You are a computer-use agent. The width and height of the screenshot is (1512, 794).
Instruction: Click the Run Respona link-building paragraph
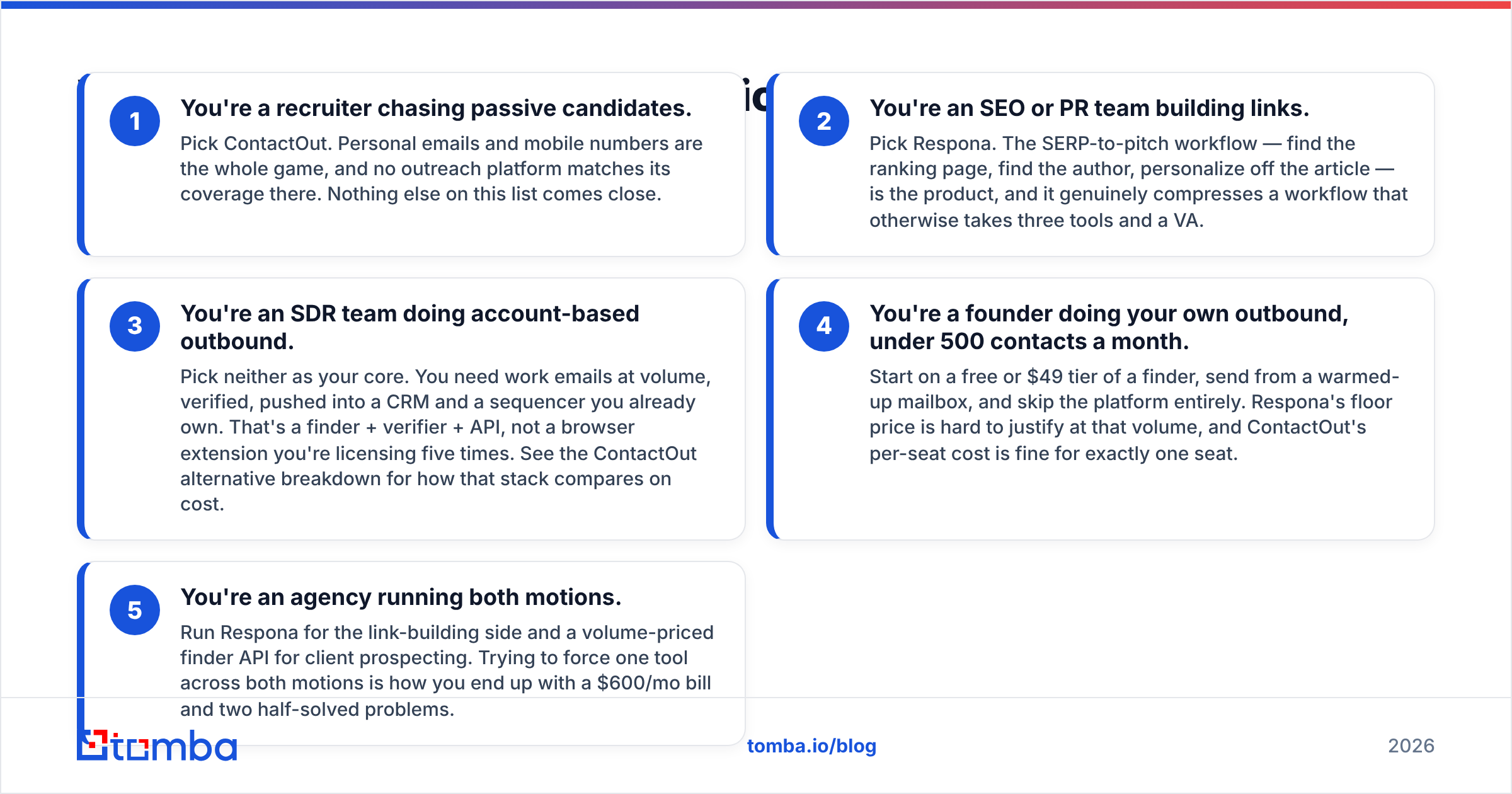tap(447, 670)
